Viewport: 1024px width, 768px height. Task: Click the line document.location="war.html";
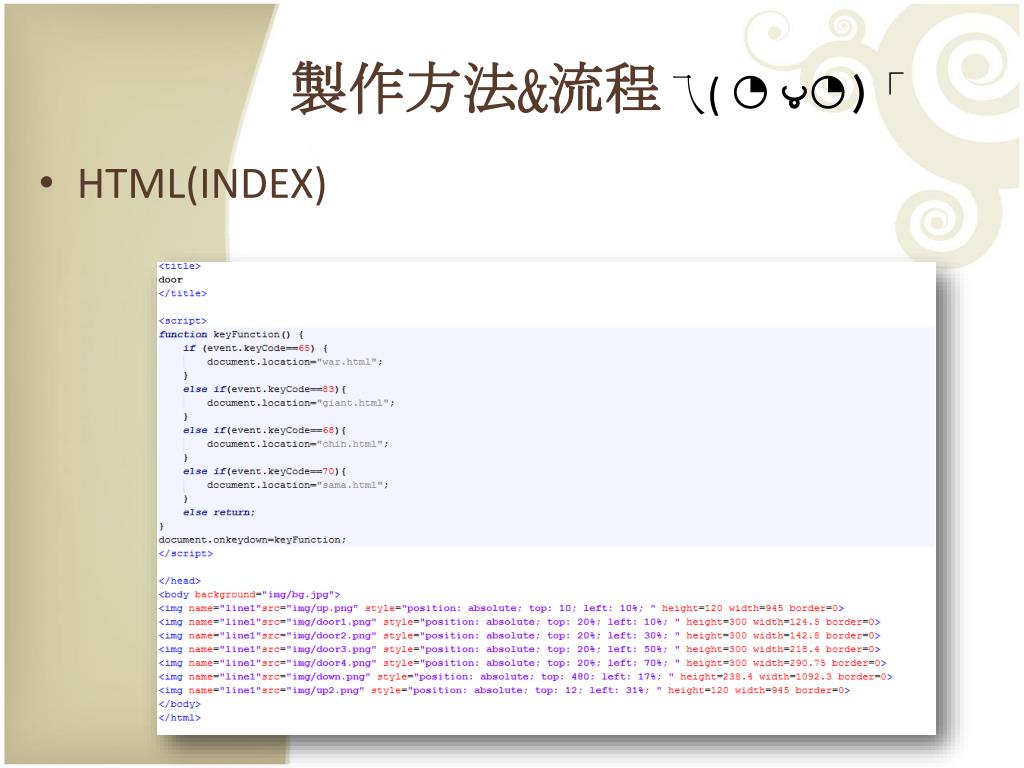[x=295, y=362]
